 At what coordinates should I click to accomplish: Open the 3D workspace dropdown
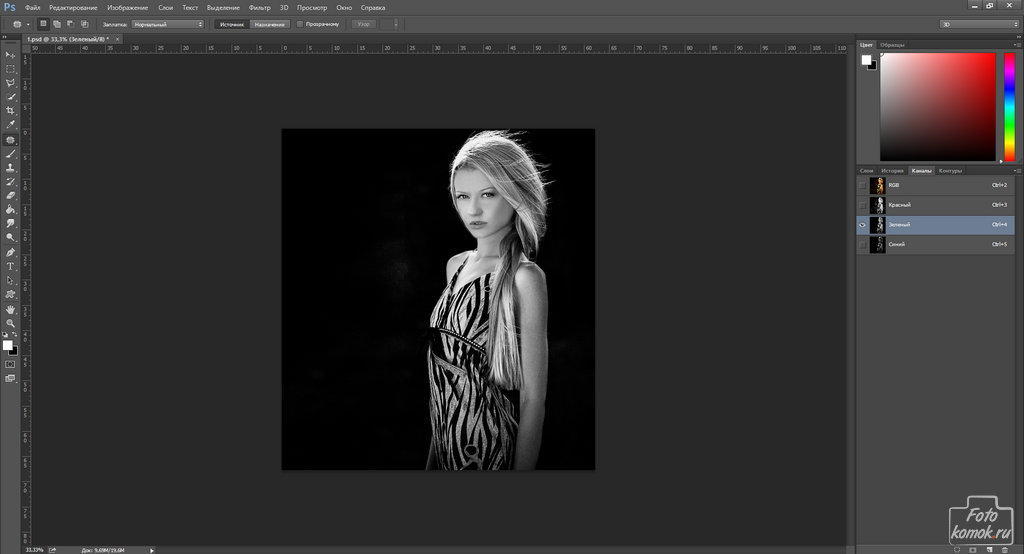click(979, 24)
